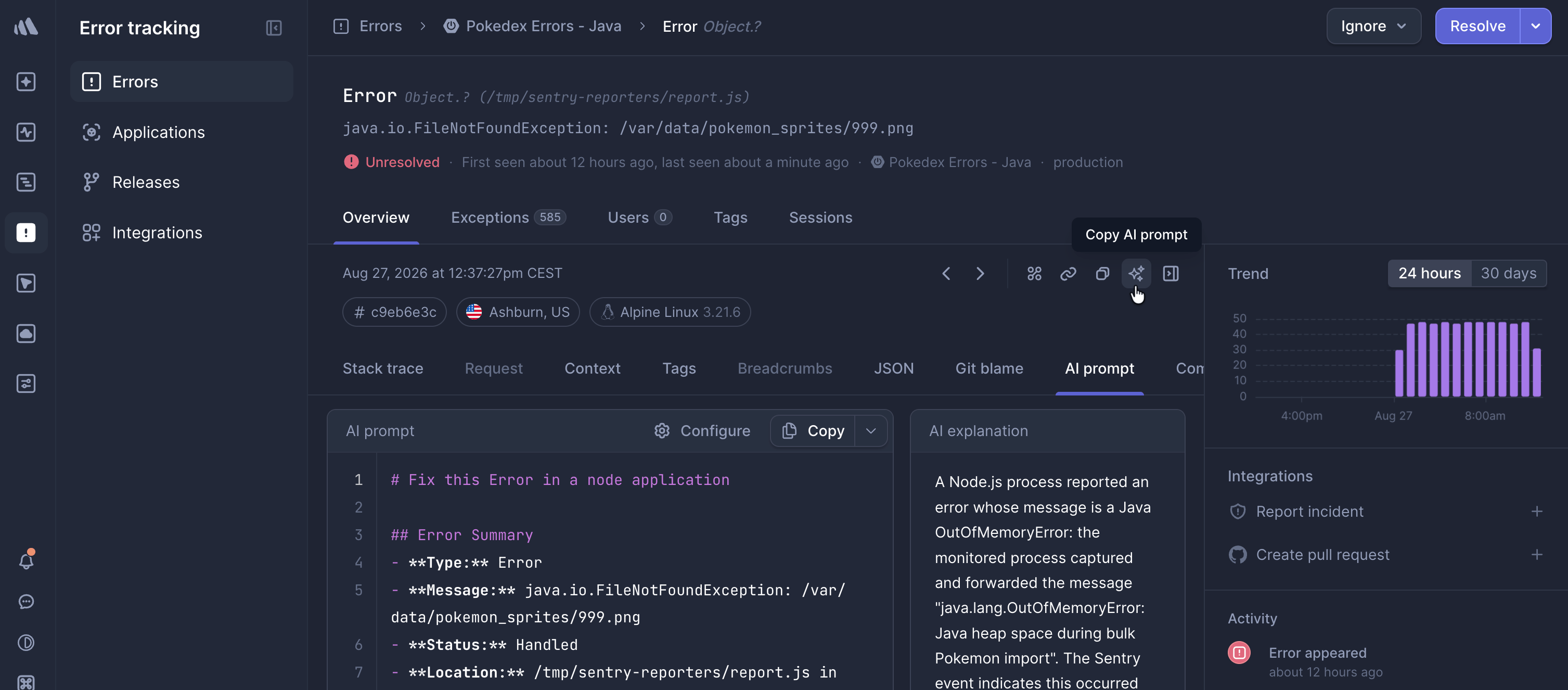Copy link to this exception

pyautogui.click(x=1068, y=273)
